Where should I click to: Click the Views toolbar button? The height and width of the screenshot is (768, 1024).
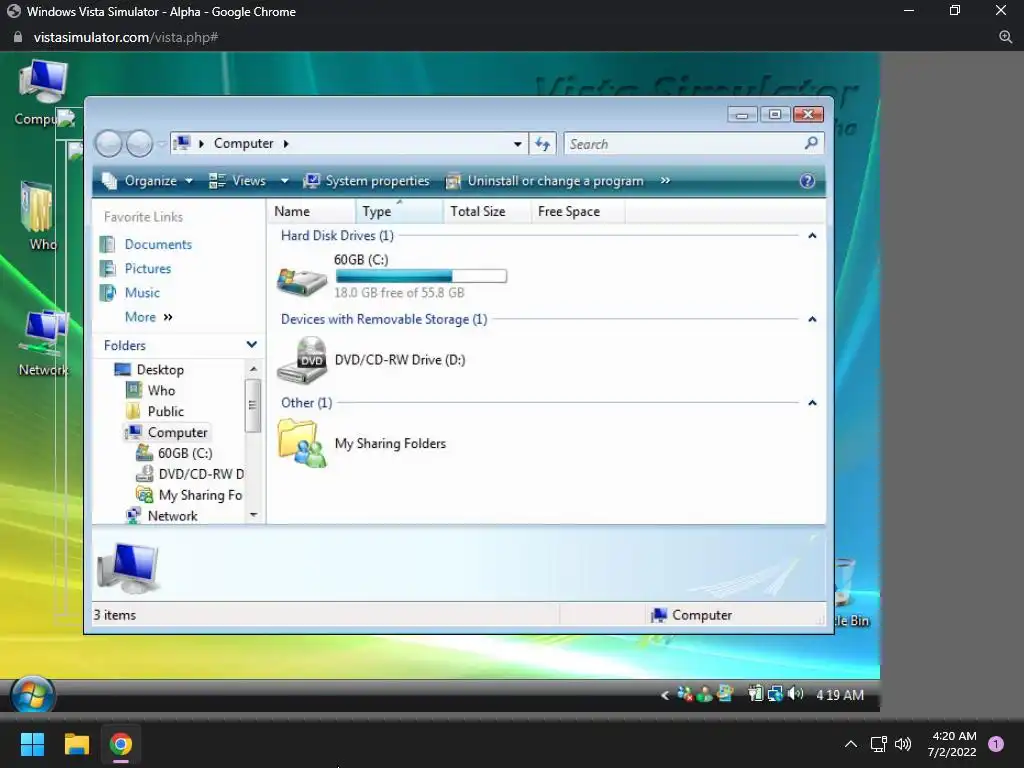(238, 181)
